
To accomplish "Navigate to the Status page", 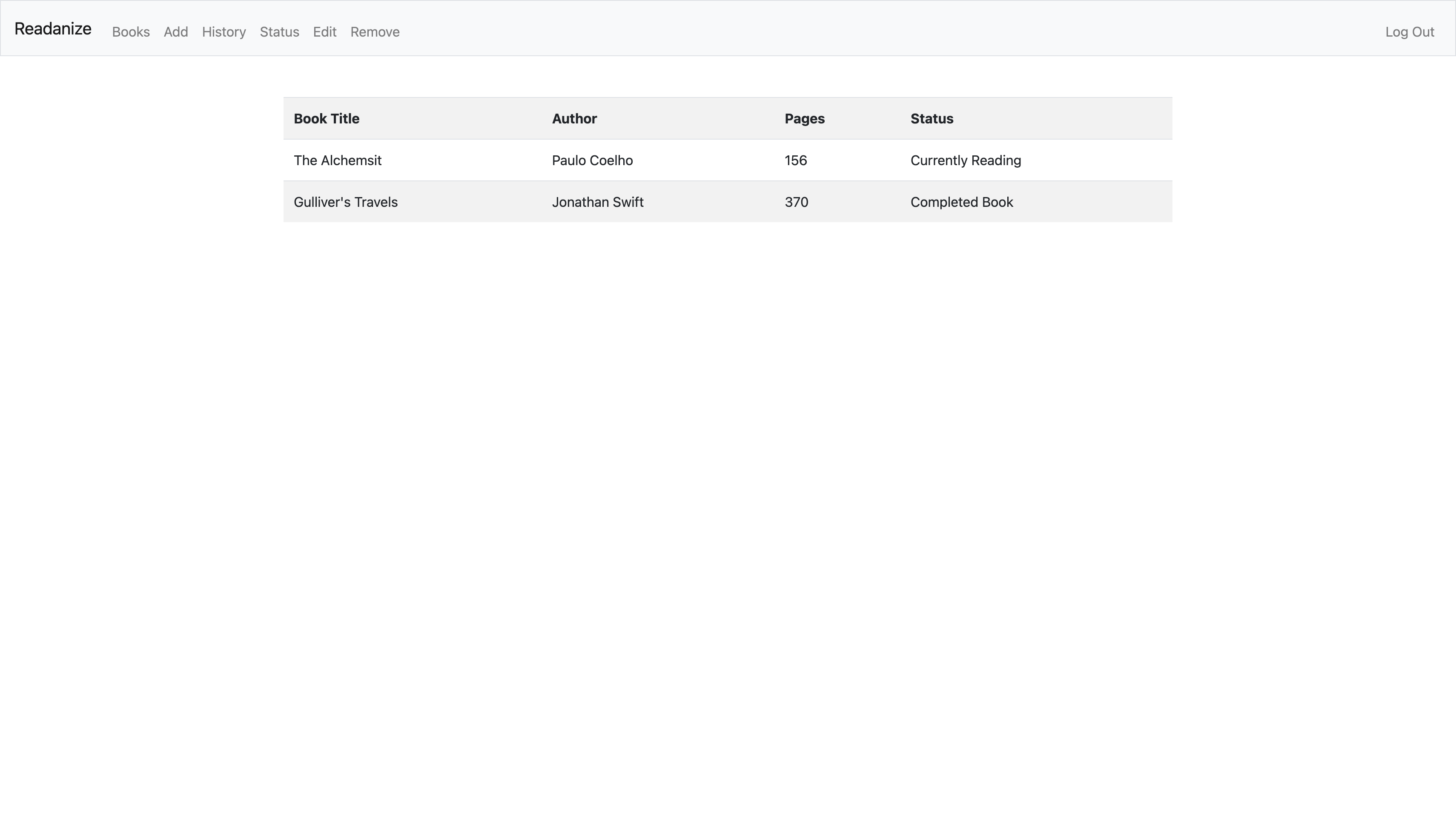I will pos(279,32).
